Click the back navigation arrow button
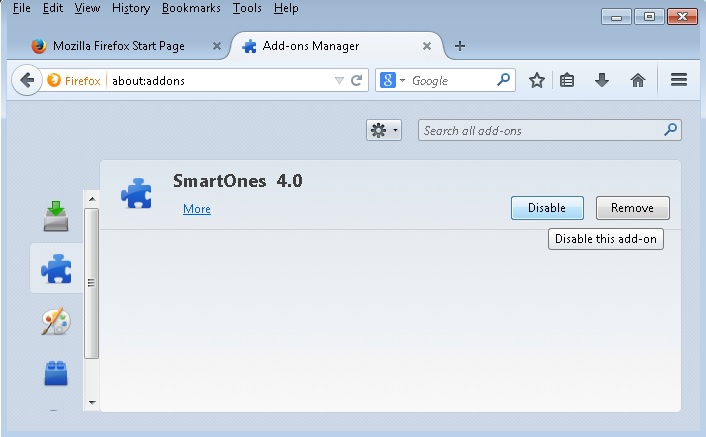 pyautogui.click(x=27, y=81)
